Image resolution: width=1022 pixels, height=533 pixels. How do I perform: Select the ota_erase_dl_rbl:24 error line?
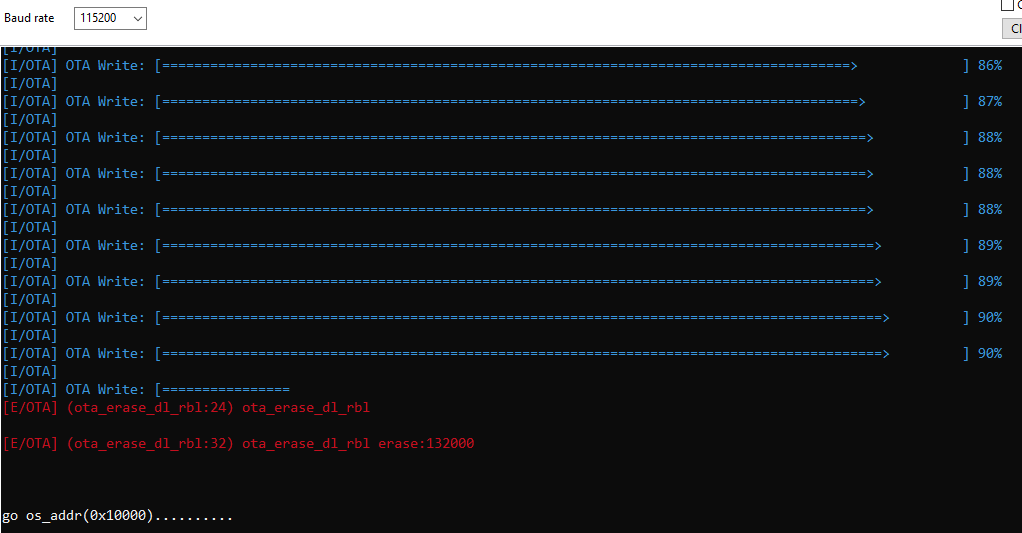click(186, 408)
